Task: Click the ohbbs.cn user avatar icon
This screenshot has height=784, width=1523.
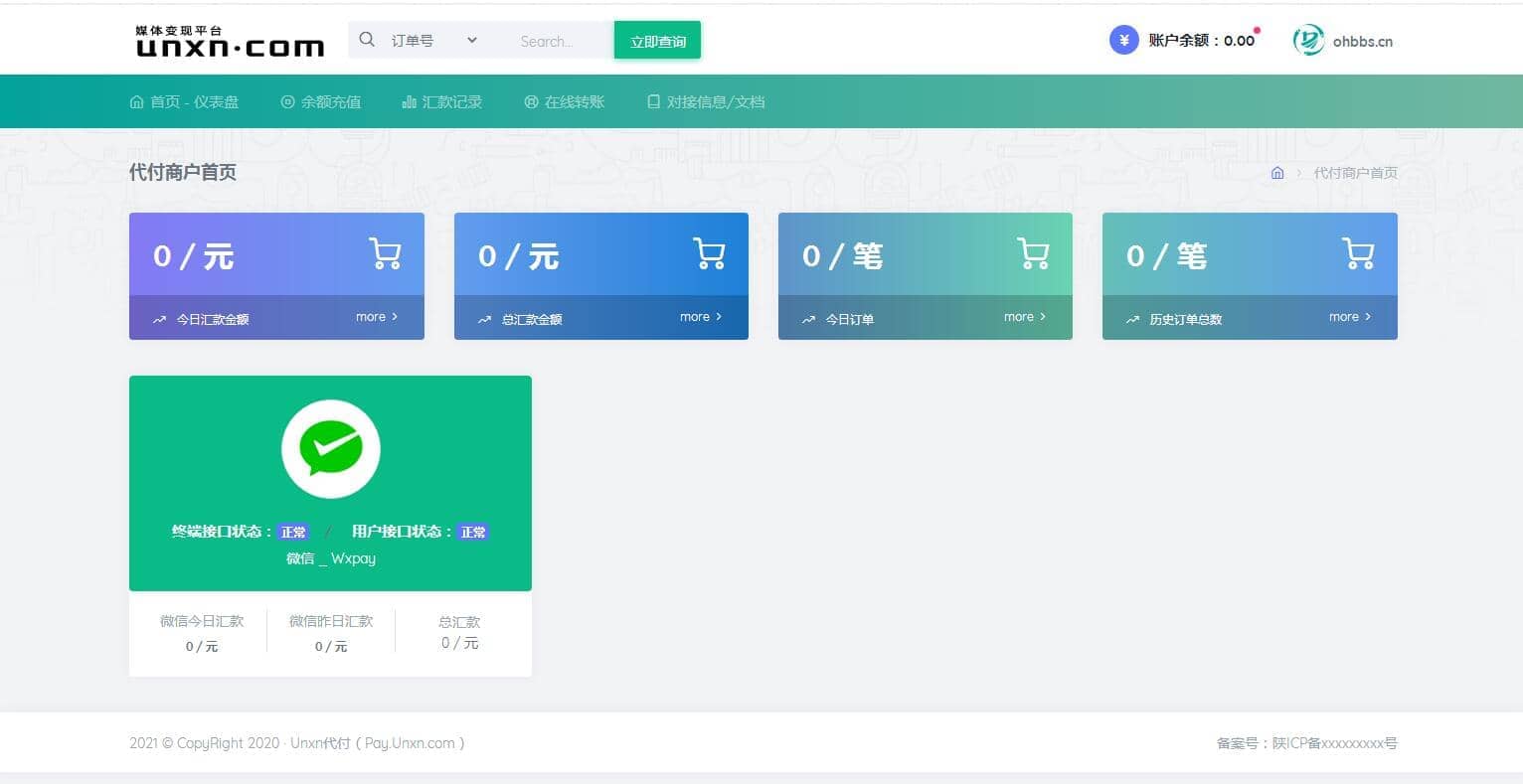Action: pyautogui.click(x=1308, y=41)
